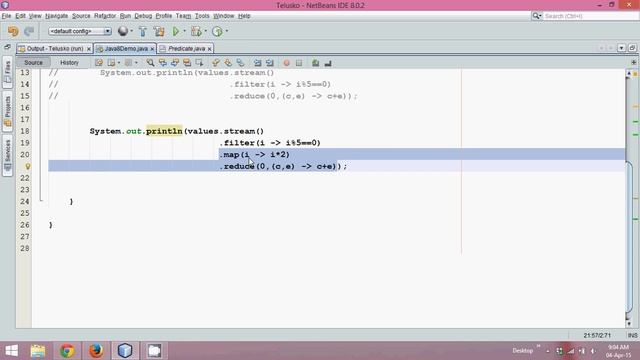Click the hint lightbulb on line 21
The width and height of the screenshot is (640, 360).
pos(28,166)
